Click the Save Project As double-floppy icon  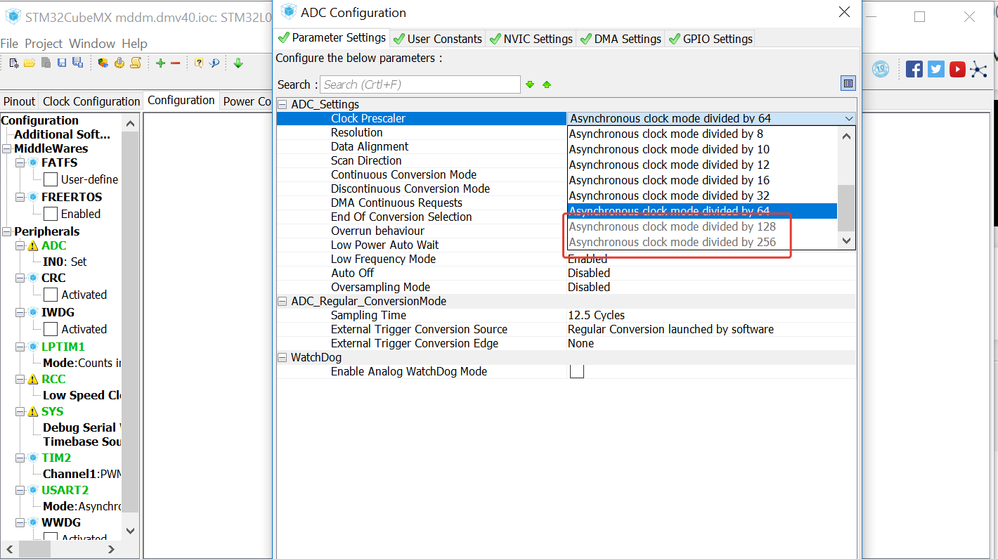[x=78, y=63]
